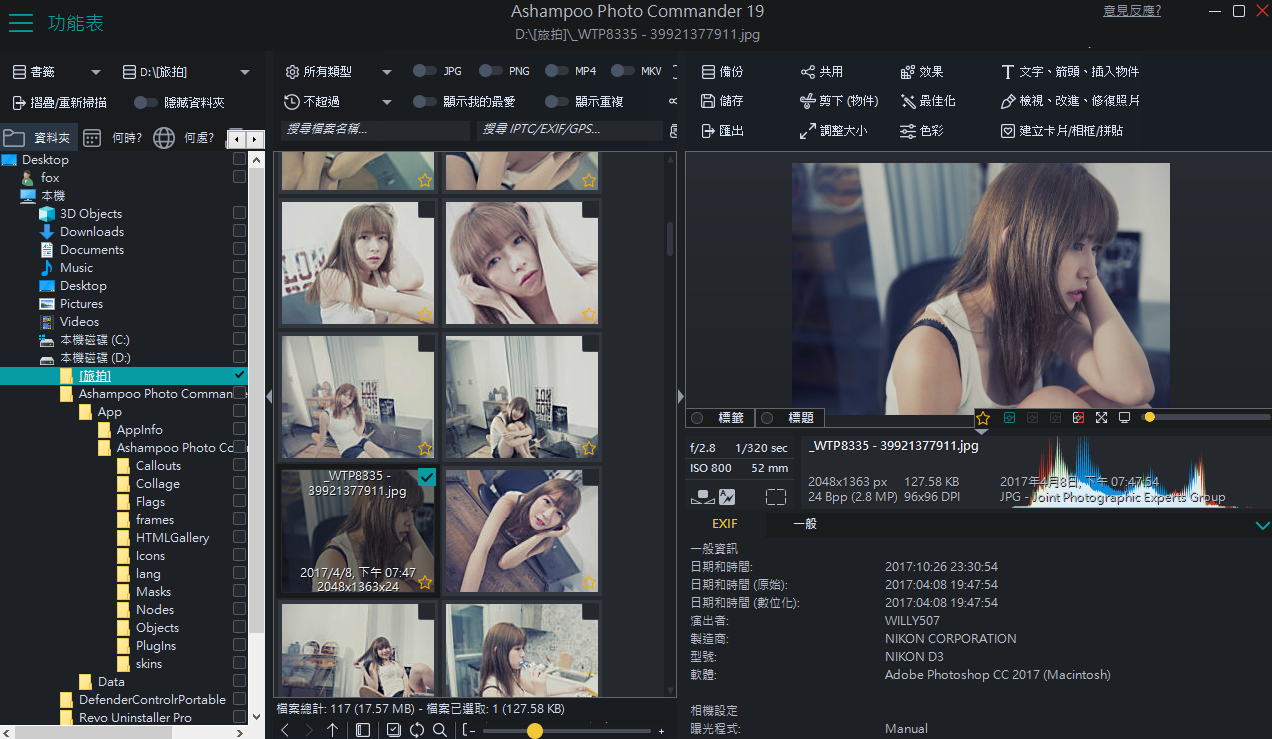Switch to the 何時? tab
The width and height of the screenshot is (1272, 739).
114,138
